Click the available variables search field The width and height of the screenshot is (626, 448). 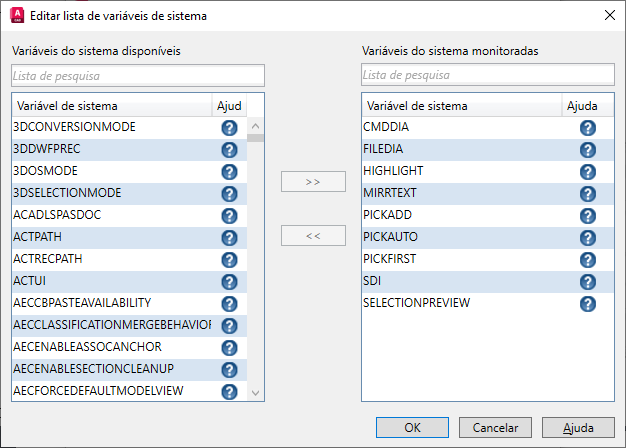(138, 75)
